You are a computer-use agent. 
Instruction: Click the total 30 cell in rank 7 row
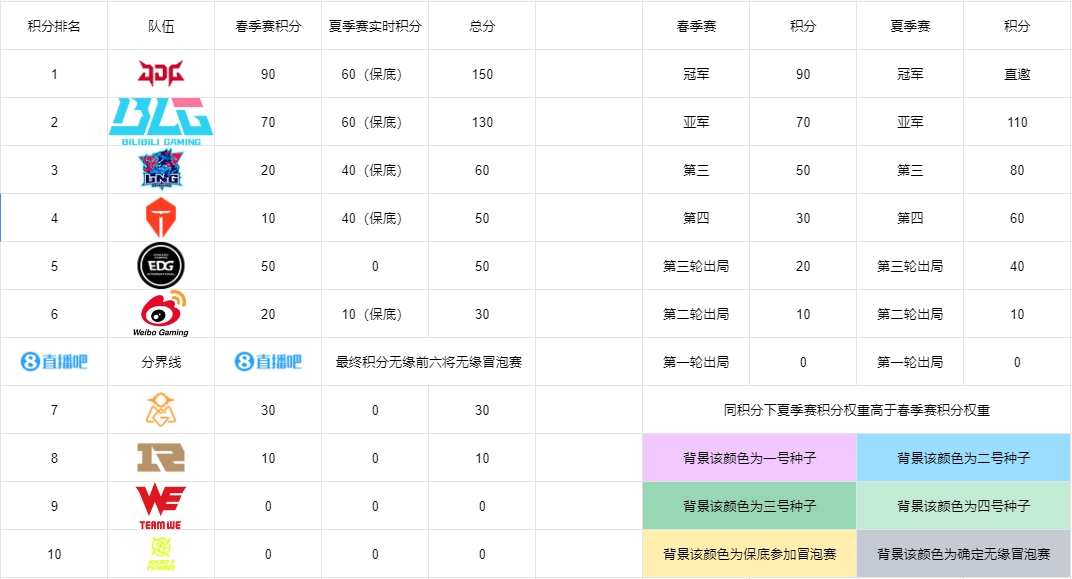click(482, 410)
